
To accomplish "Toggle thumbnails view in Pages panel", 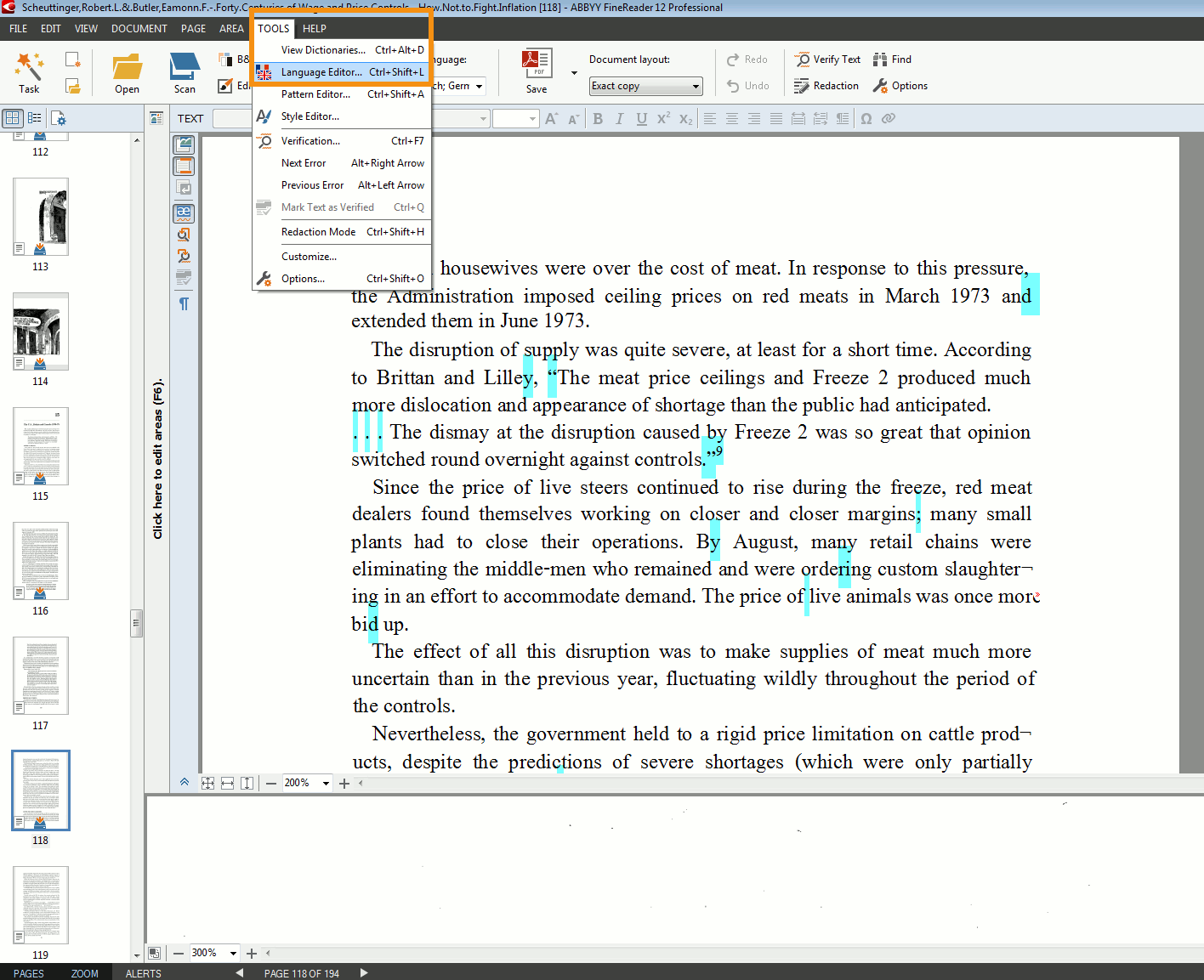I will tap(13, 118).
